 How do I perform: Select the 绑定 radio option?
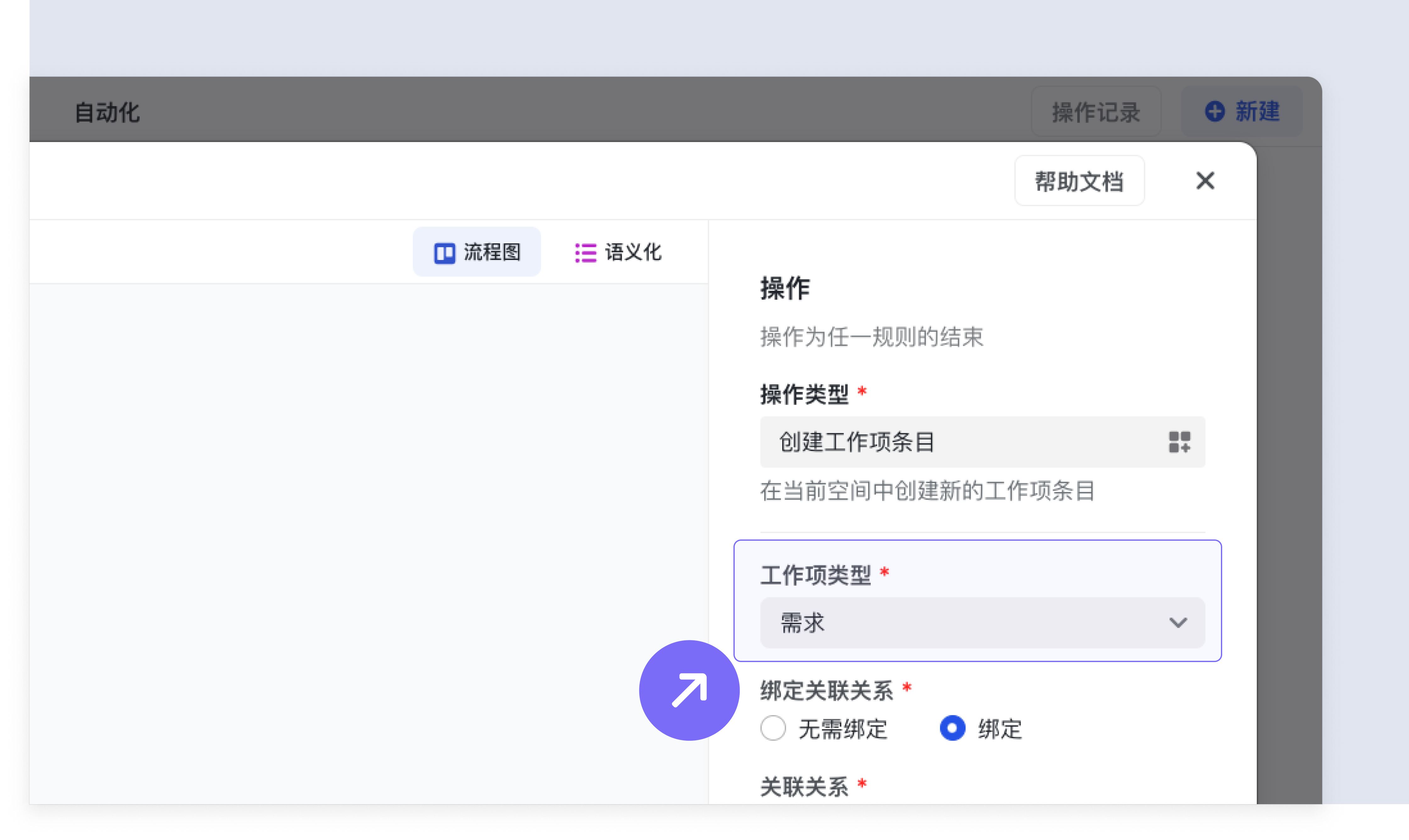[953, 728]
